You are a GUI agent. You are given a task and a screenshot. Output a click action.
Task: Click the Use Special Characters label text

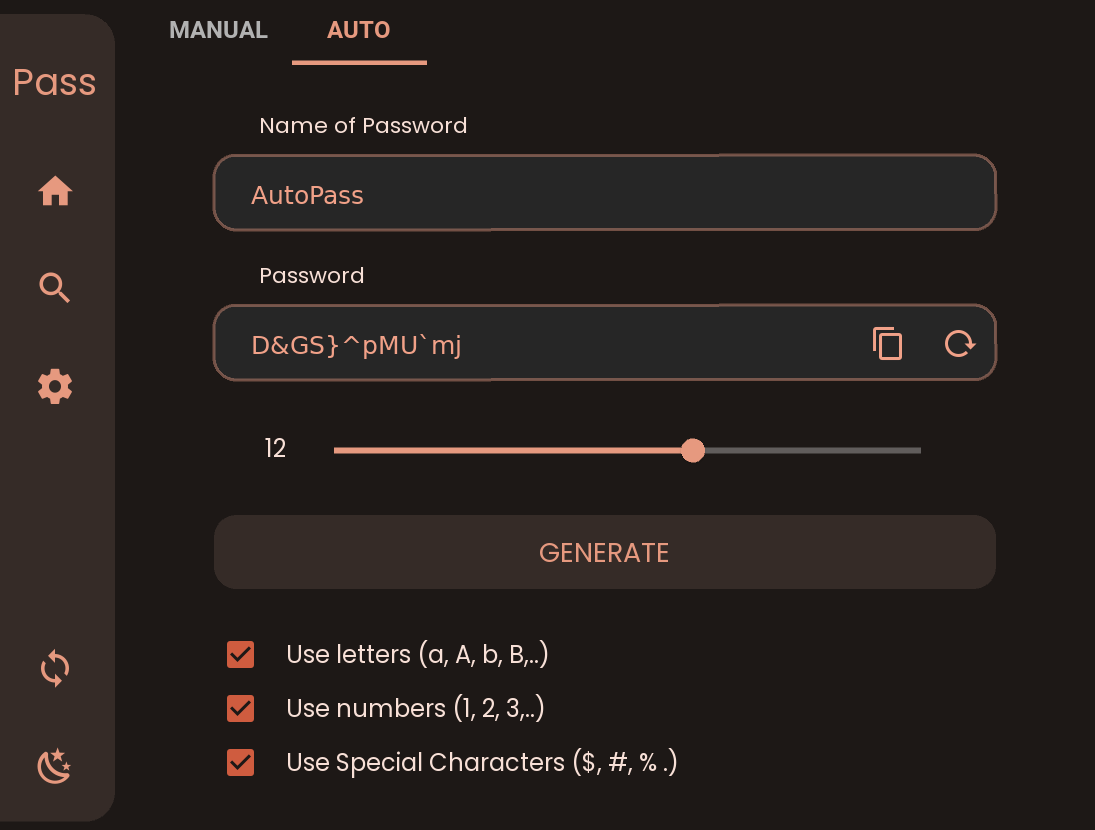[482, 762]
